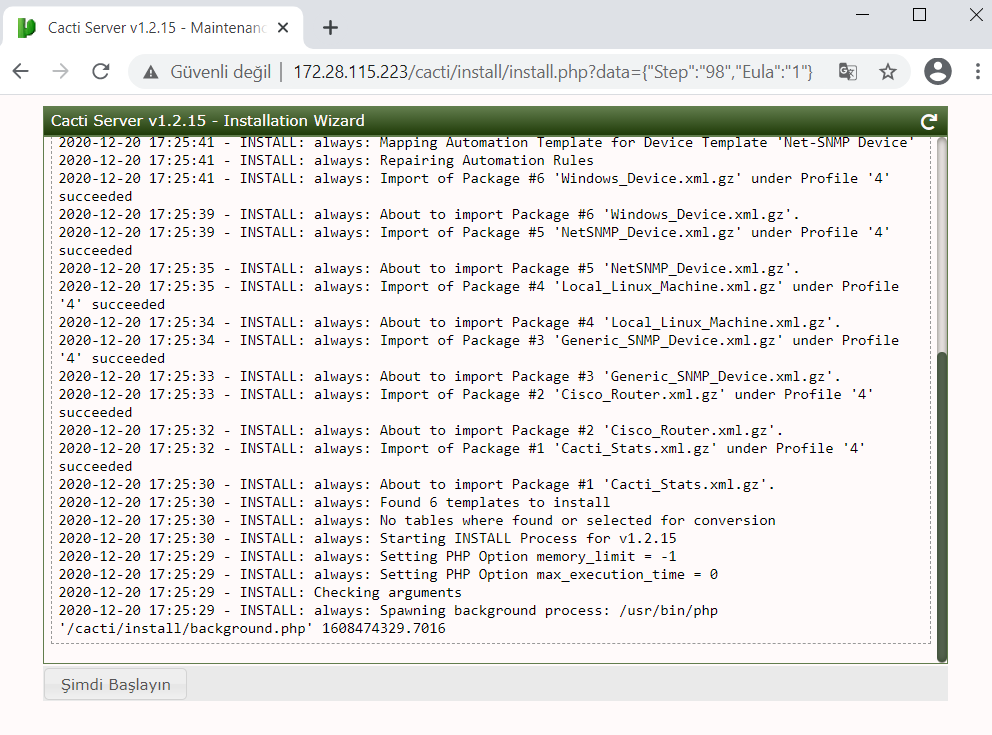Click the log line 'Setting PHP Option max_execution_time = 0'
Image resolution: width=992 pixels, height=735 pixels.
tap(388, 574)
